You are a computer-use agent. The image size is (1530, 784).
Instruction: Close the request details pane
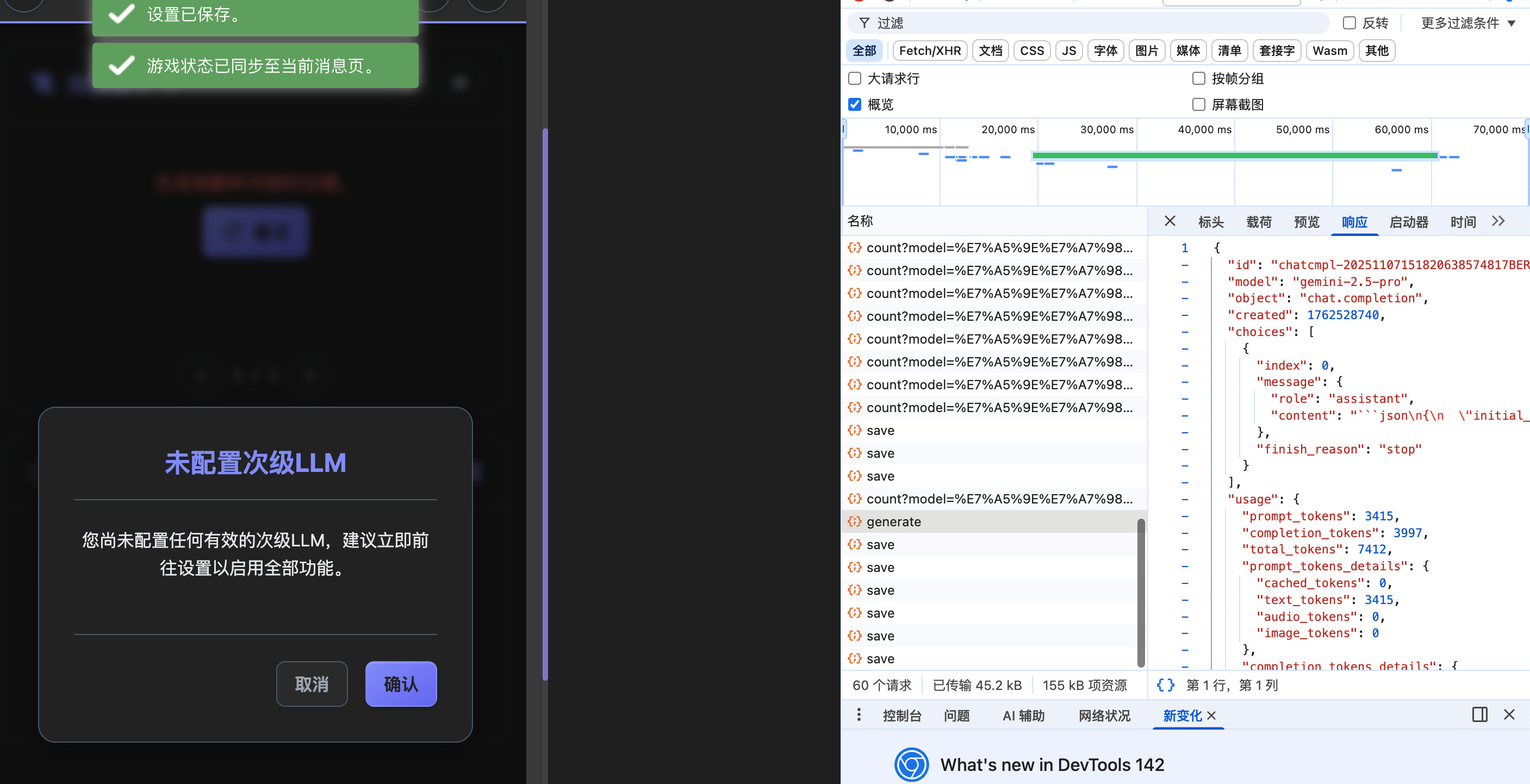tap(1170, 221)
